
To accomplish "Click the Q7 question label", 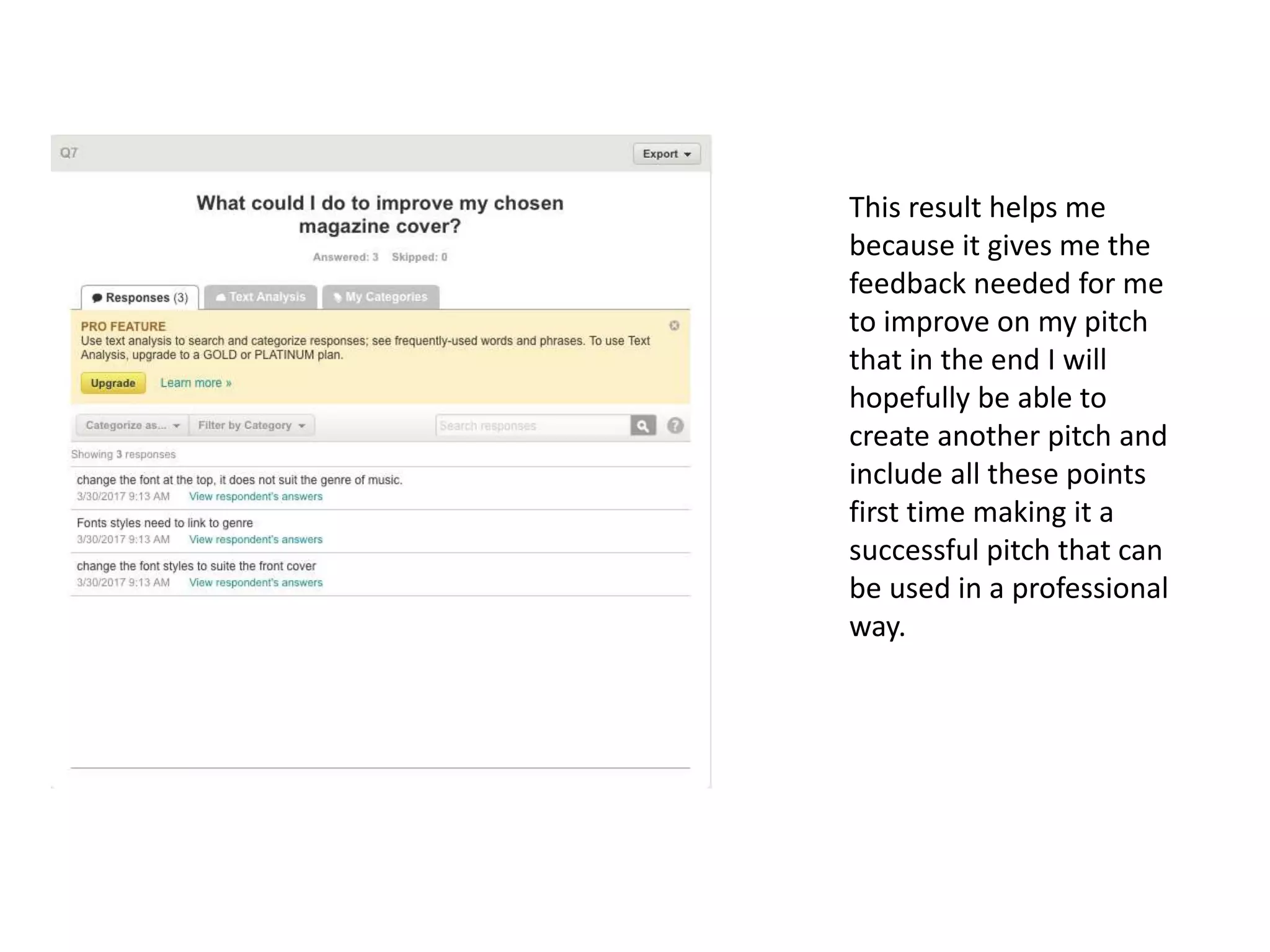I will (69, 152).
